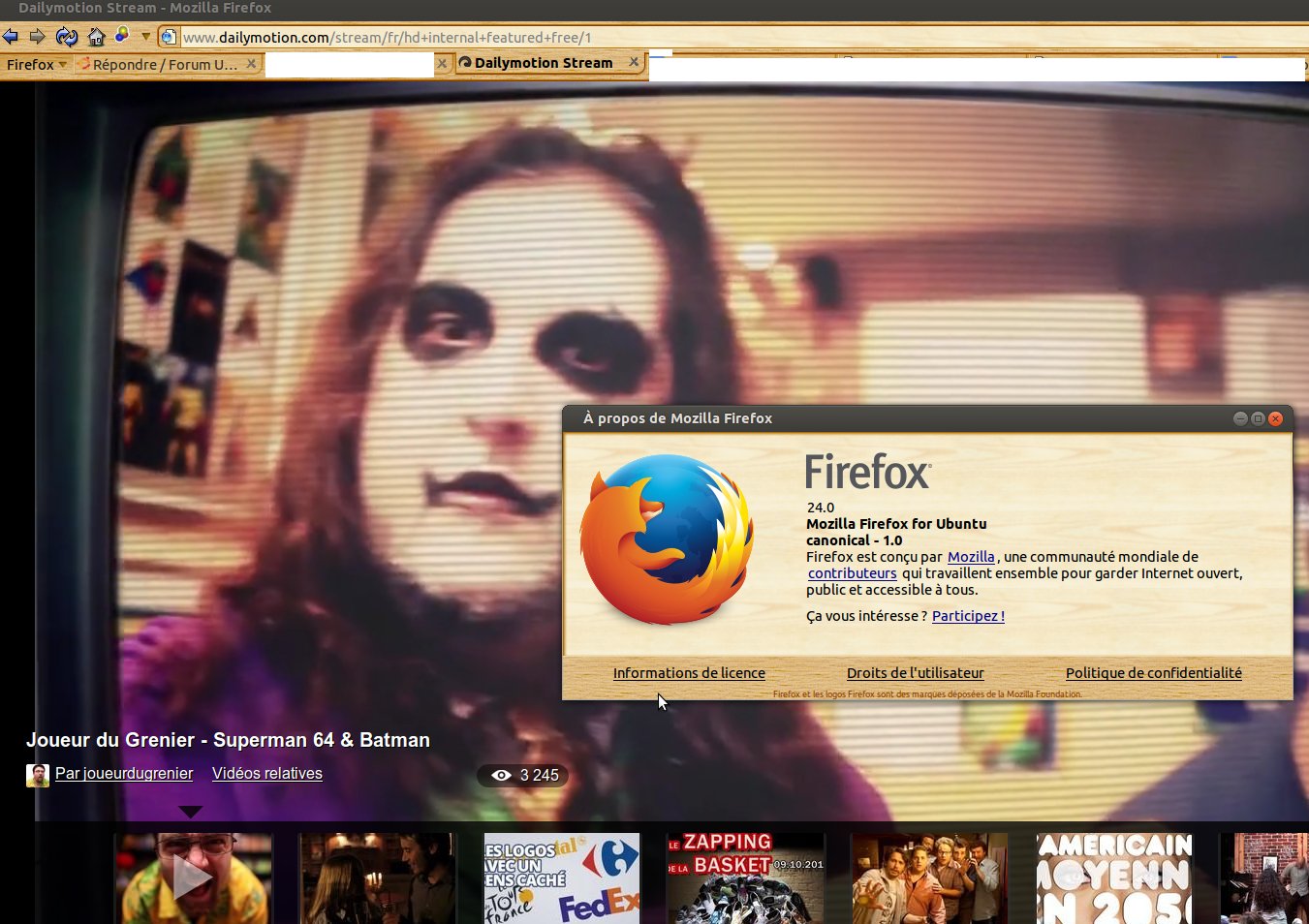Screen dimensions: 1309x924
Task: Open the Firefox menu dropdown
Action: (37, 64)
